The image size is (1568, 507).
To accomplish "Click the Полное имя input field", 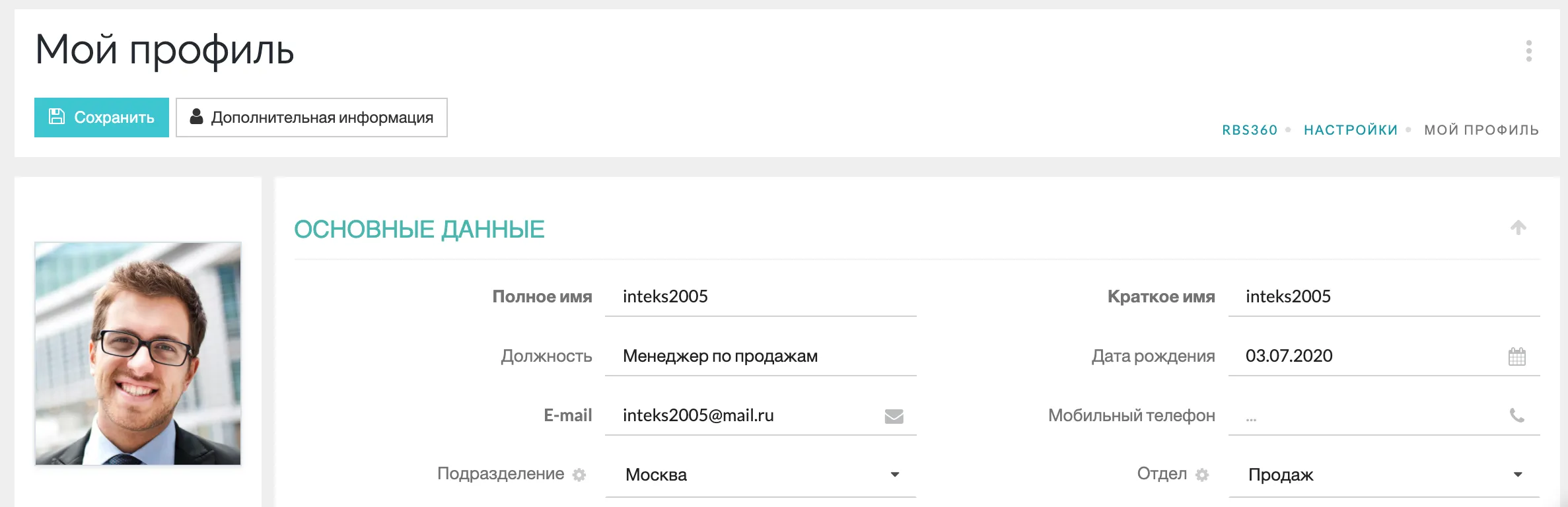I will (760, 297).
